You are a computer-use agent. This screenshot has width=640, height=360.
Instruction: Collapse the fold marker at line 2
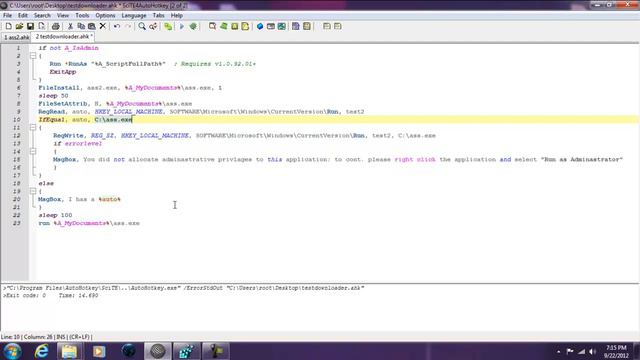(x=33, y=56)
